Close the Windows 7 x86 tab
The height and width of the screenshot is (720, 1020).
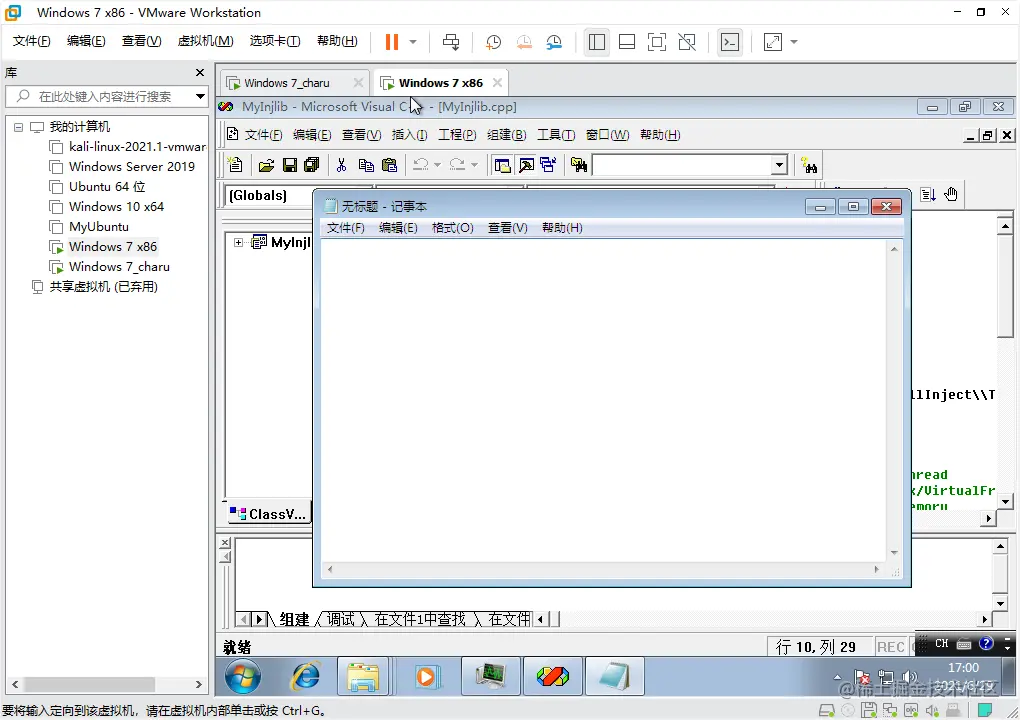pyautogui.click(x=497, y=83)
